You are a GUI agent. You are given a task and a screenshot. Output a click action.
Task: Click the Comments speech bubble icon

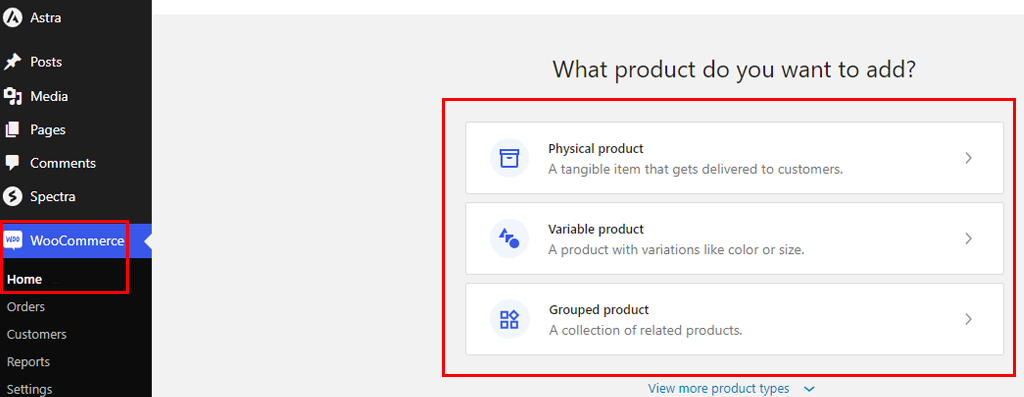[x=12, y=163]
